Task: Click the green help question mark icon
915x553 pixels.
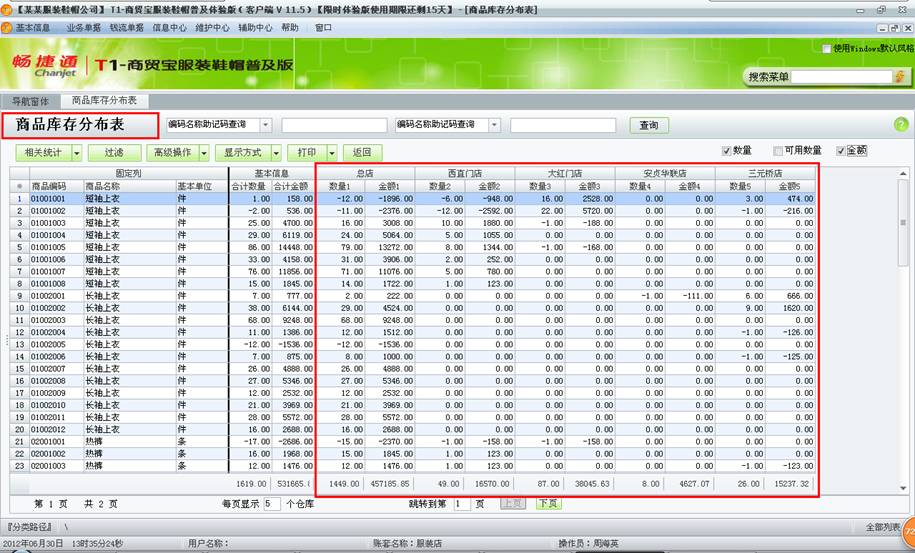Action: coord(900,124)
